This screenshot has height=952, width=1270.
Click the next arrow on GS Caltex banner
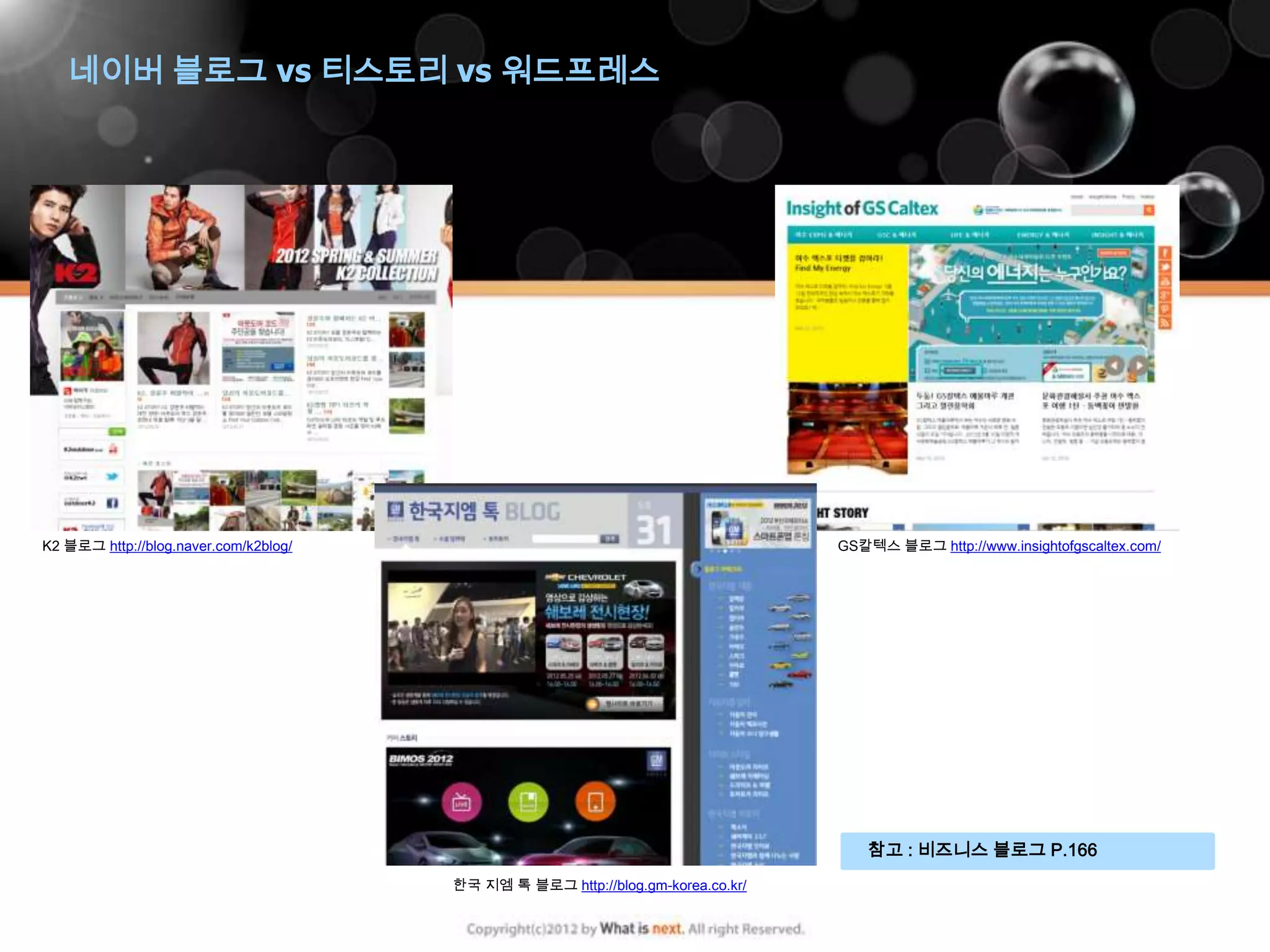1139,366
